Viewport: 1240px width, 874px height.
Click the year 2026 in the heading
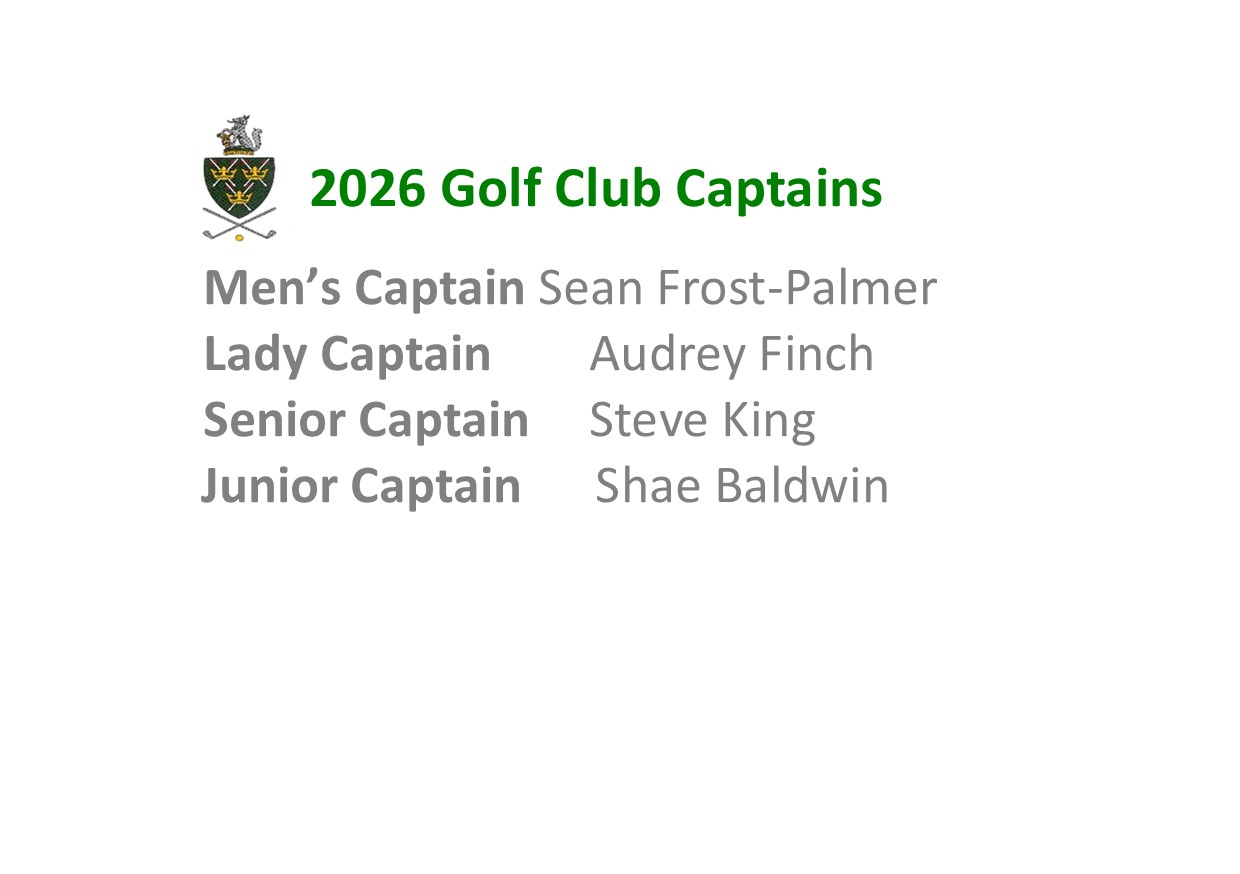pyautogui.click(x=367, y=188)
